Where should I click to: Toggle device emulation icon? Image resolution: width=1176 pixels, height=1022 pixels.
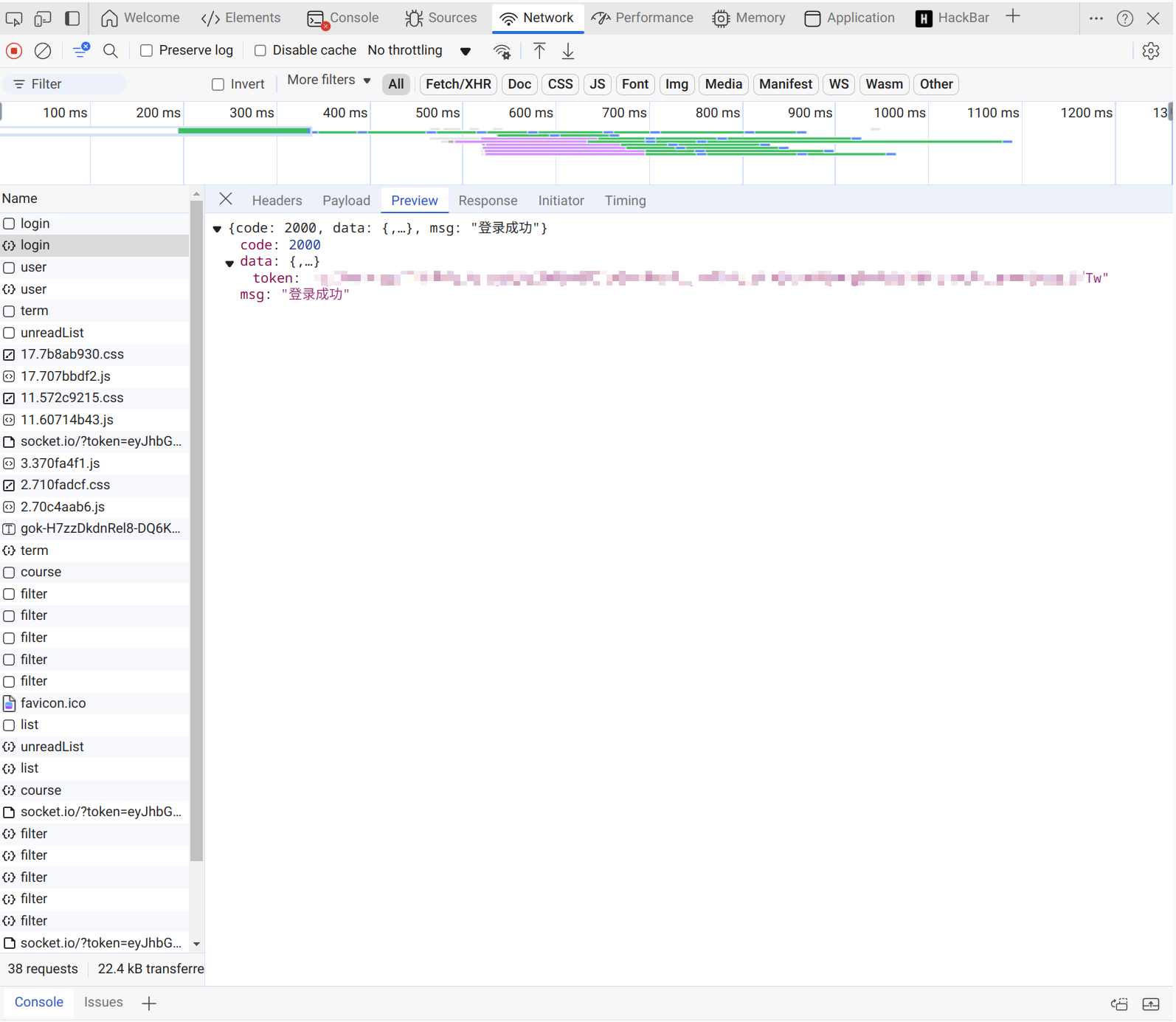[x=43, y=18]
